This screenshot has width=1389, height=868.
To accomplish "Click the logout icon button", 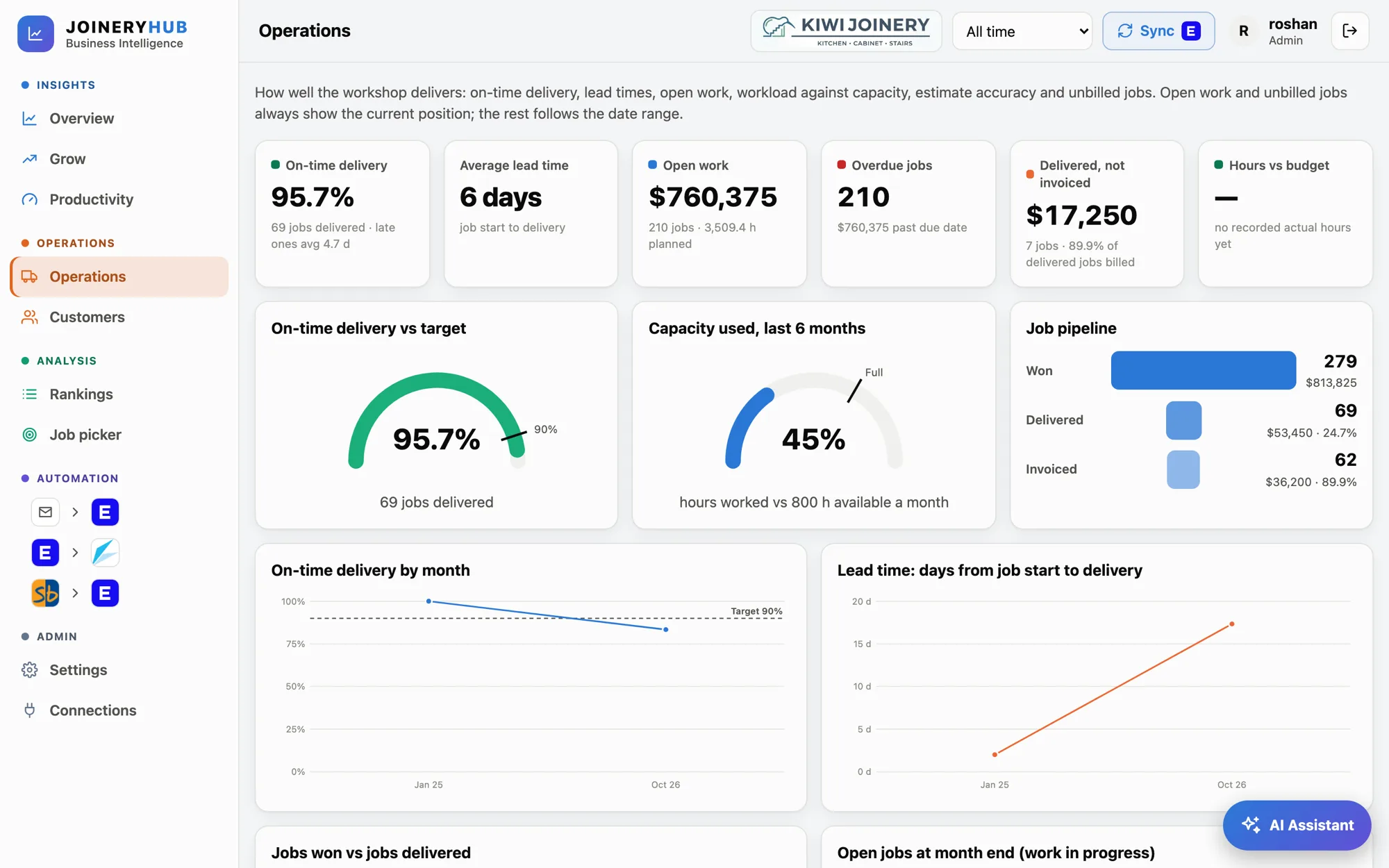I will pyautogui.click(x=1349, y=31).
